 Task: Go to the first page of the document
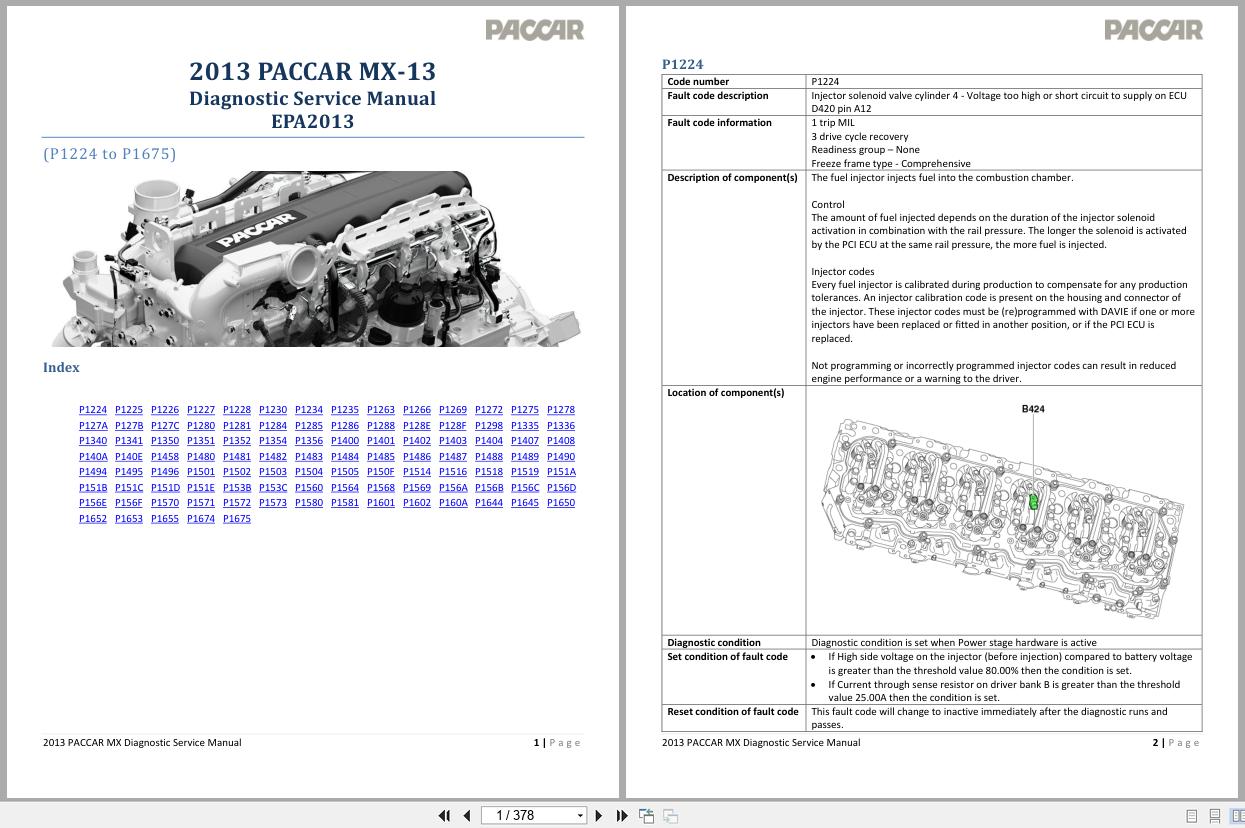click(x=444, y=816)
